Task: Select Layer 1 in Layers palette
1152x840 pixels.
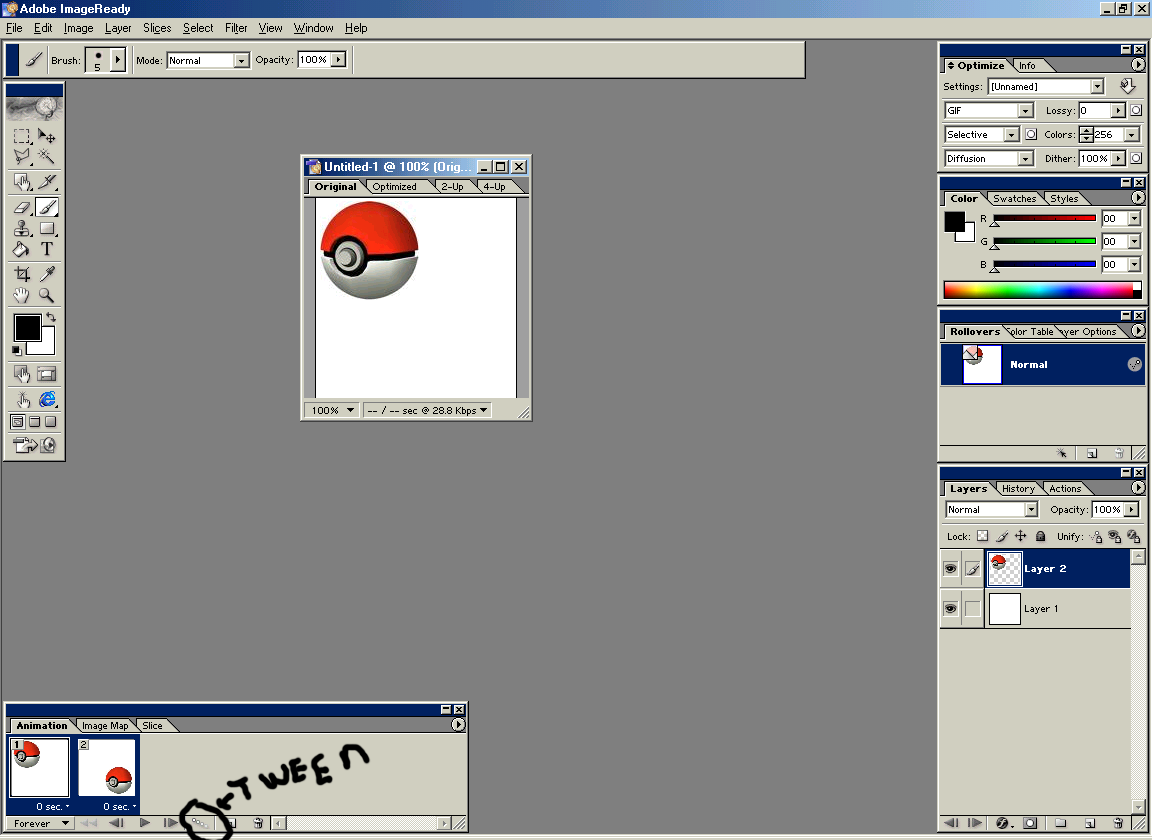Action: (x=1056, y=609)
